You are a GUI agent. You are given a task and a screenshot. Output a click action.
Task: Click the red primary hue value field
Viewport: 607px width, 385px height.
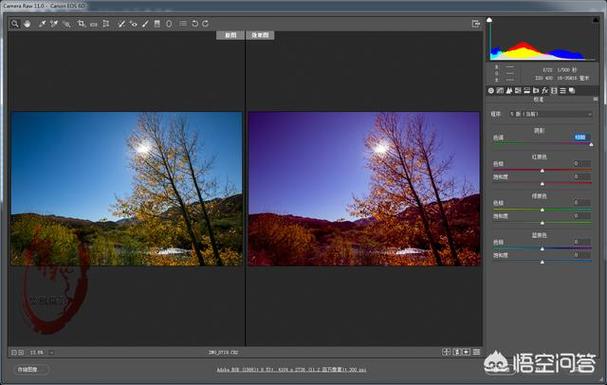pos(582,164)
